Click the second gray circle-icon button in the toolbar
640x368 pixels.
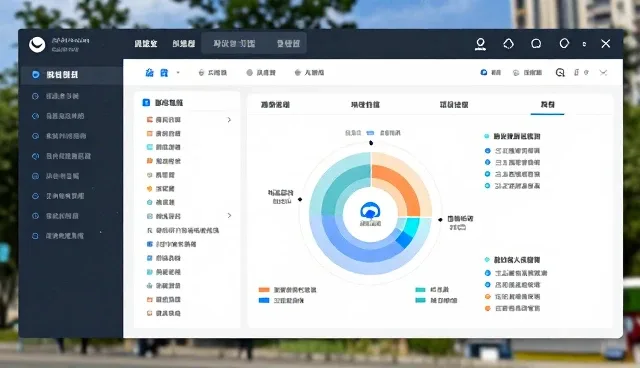261,73
